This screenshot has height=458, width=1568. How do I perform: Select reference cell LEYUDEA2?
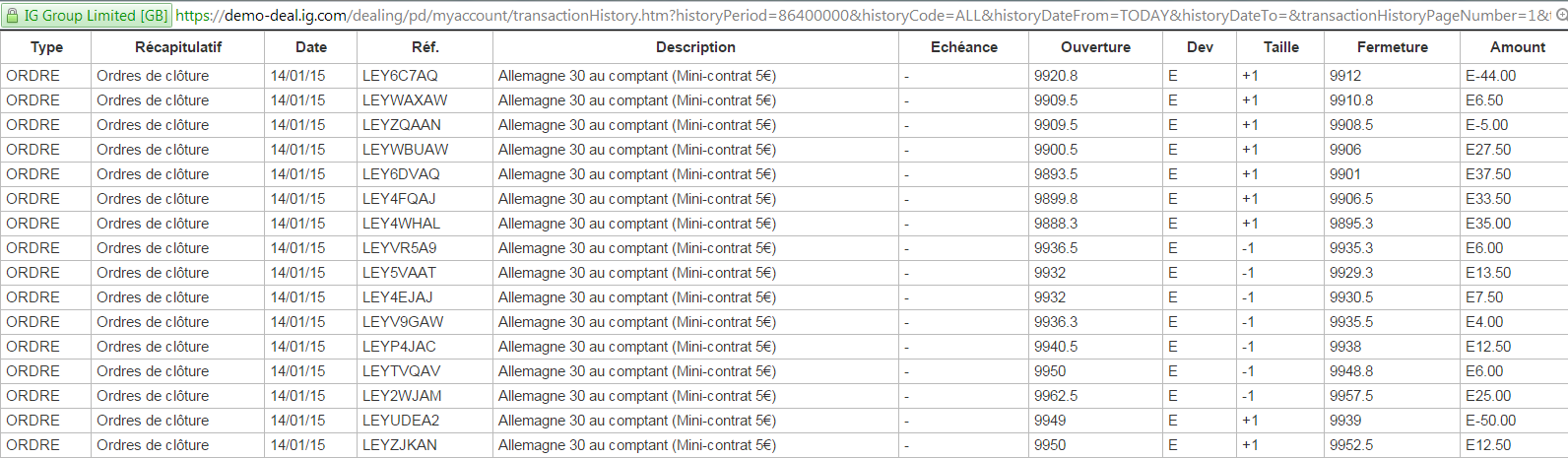401,421
